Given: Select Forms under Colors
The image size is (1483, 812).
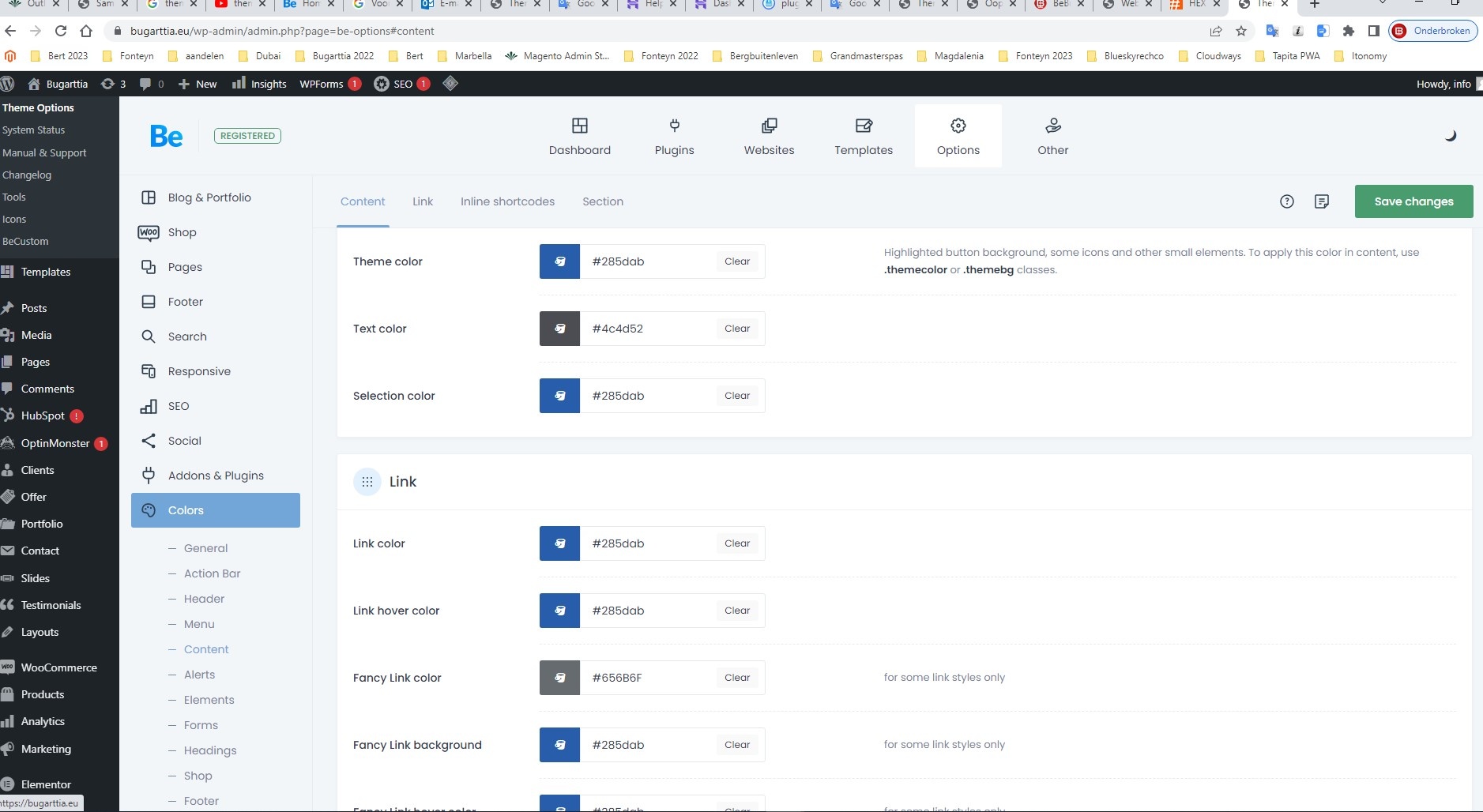Looking at the screenshot, I should [201, 725].
